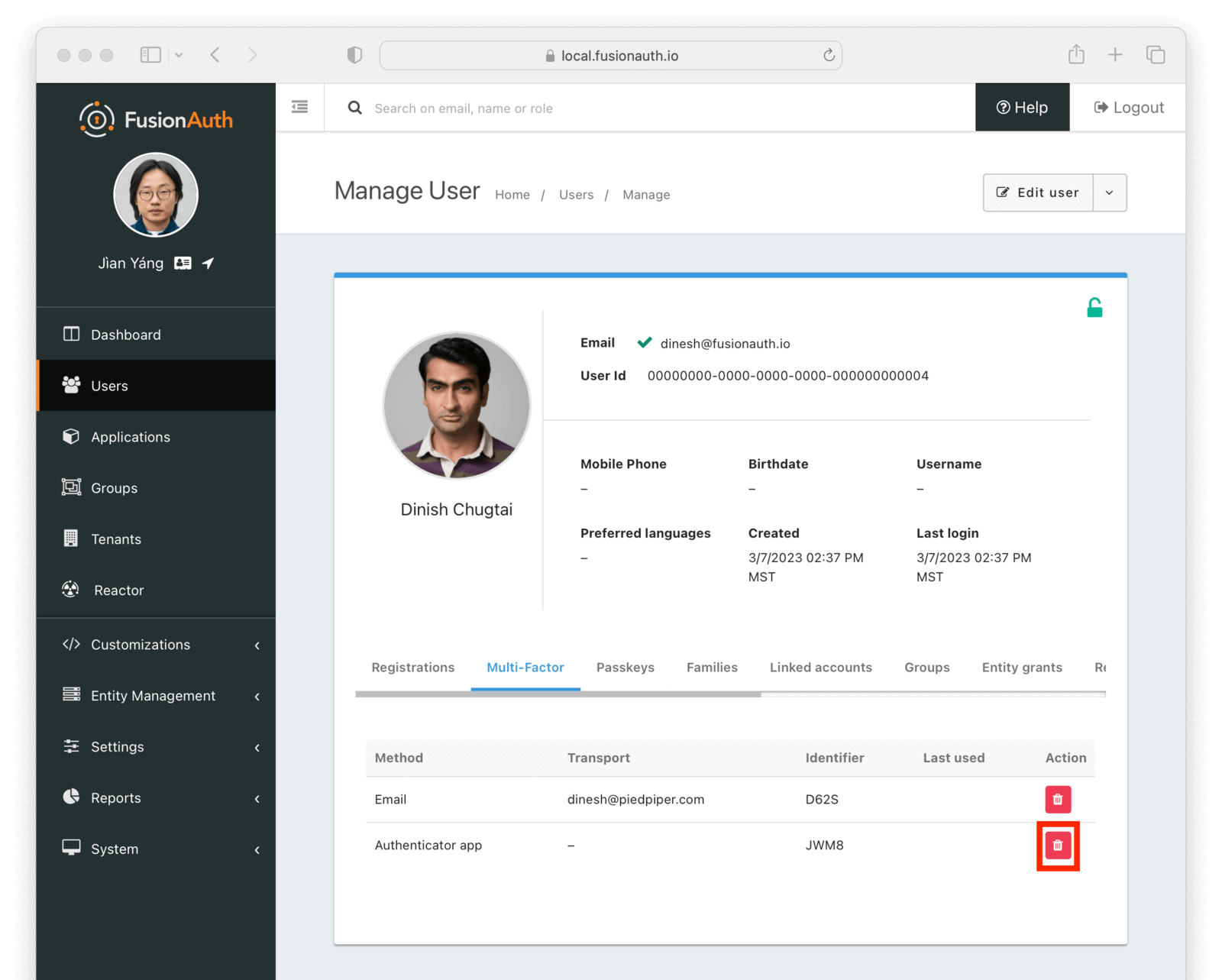Expand the Customizations menu chevron

[257, 645]
